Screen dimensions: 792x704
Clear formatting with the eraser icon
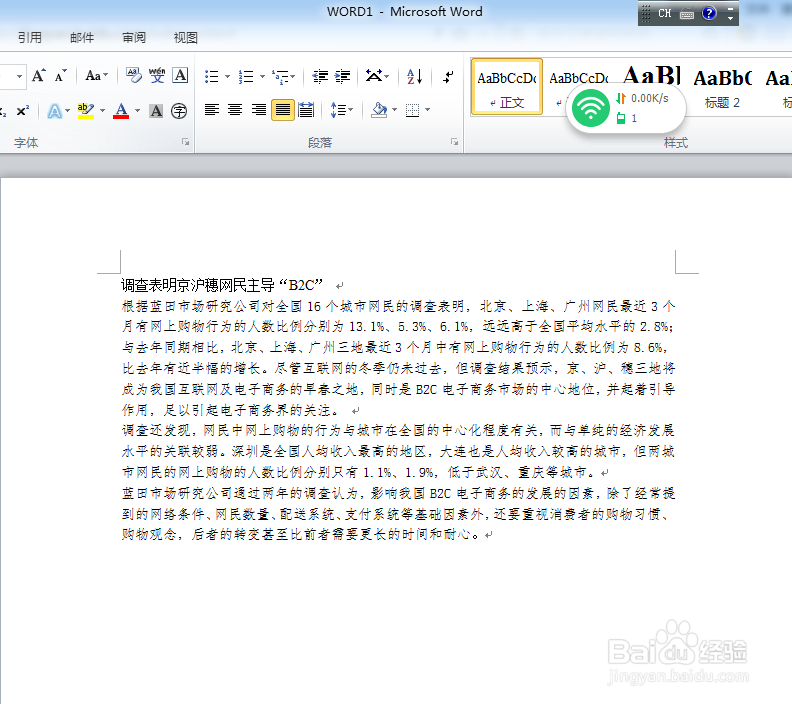[x=133, y=76]
